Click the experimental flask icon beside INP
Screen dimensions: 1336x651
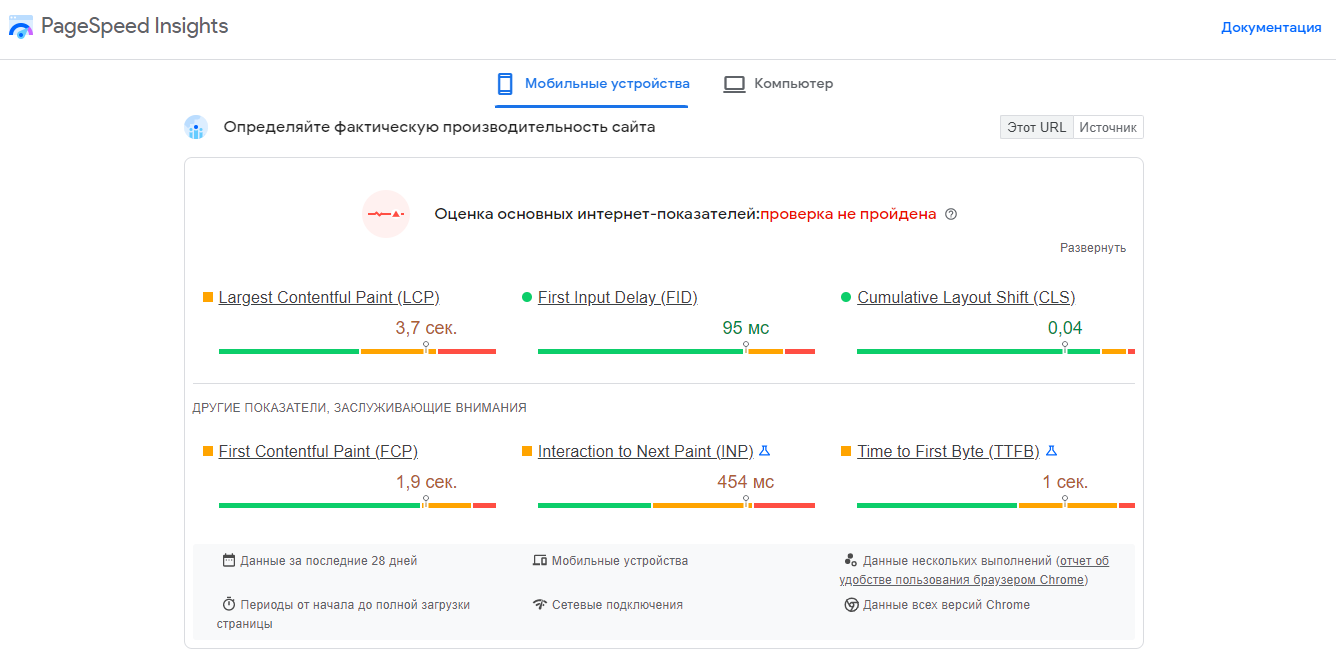[765, 451]
